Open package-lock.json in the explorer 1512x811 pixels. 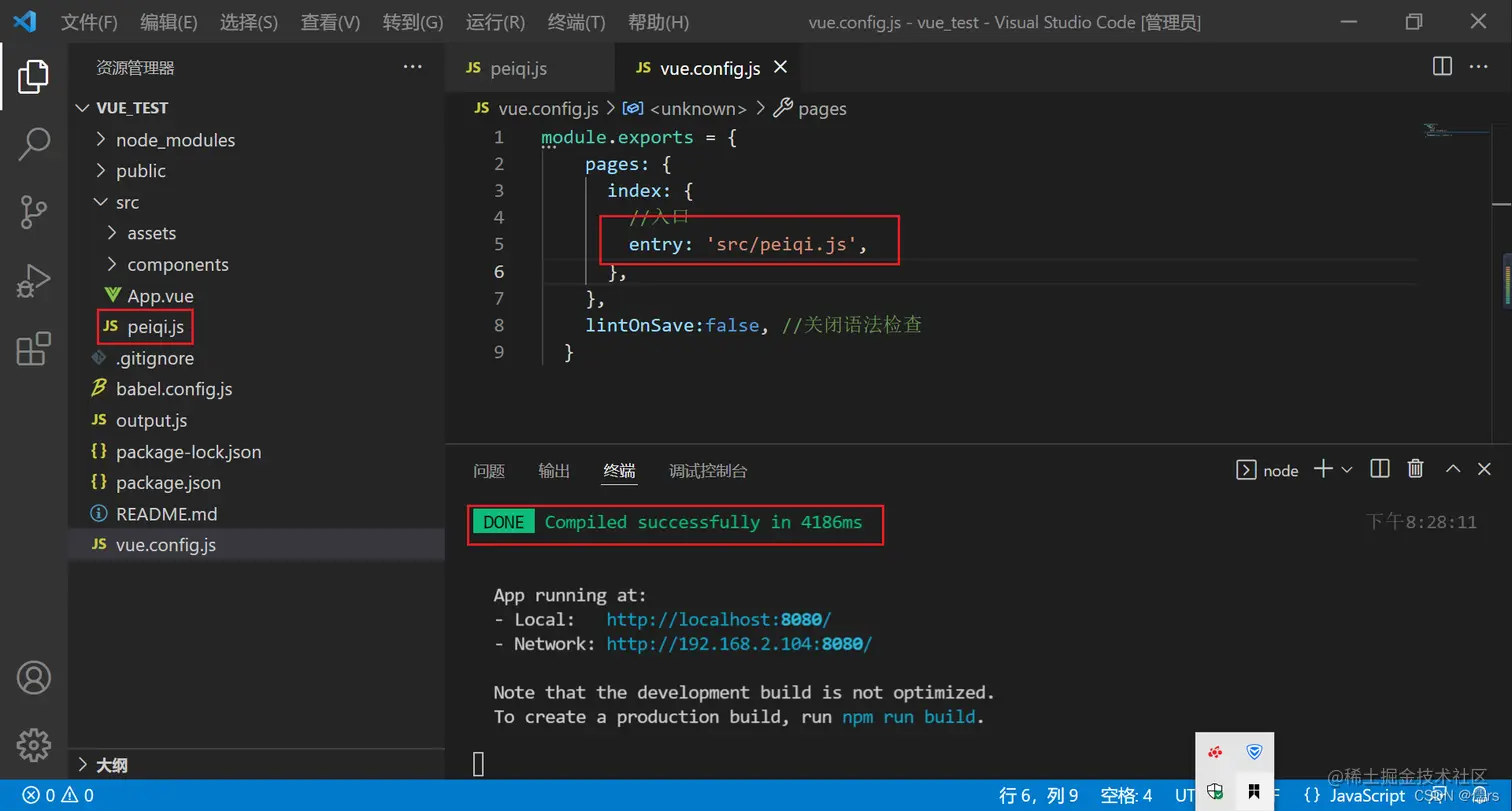[188, 452]
